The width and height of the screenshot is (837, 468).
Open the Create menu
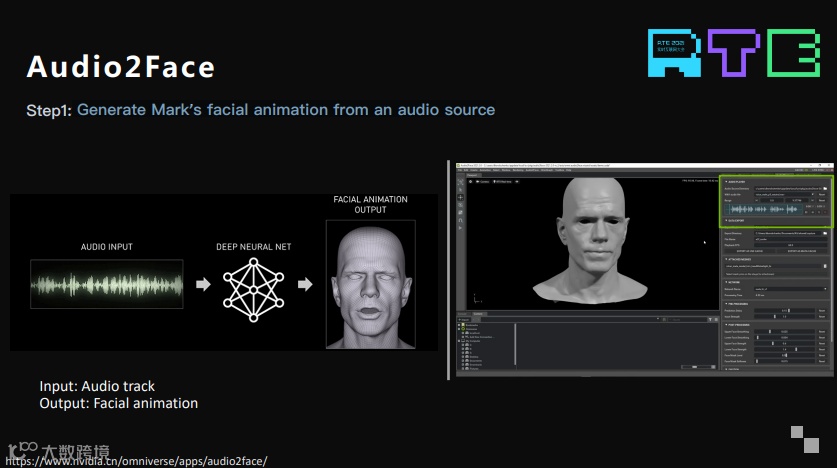coord(474,170)
